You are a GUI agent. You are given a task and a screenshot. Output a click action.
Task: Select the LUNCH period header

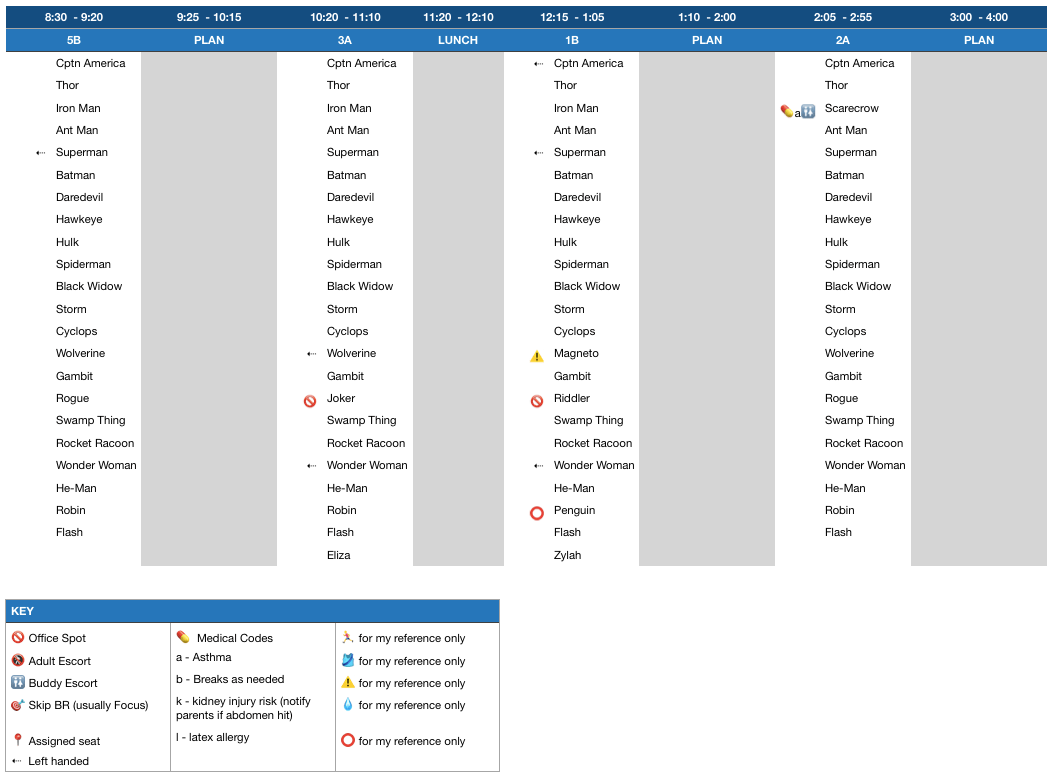(x=458, y=40)
